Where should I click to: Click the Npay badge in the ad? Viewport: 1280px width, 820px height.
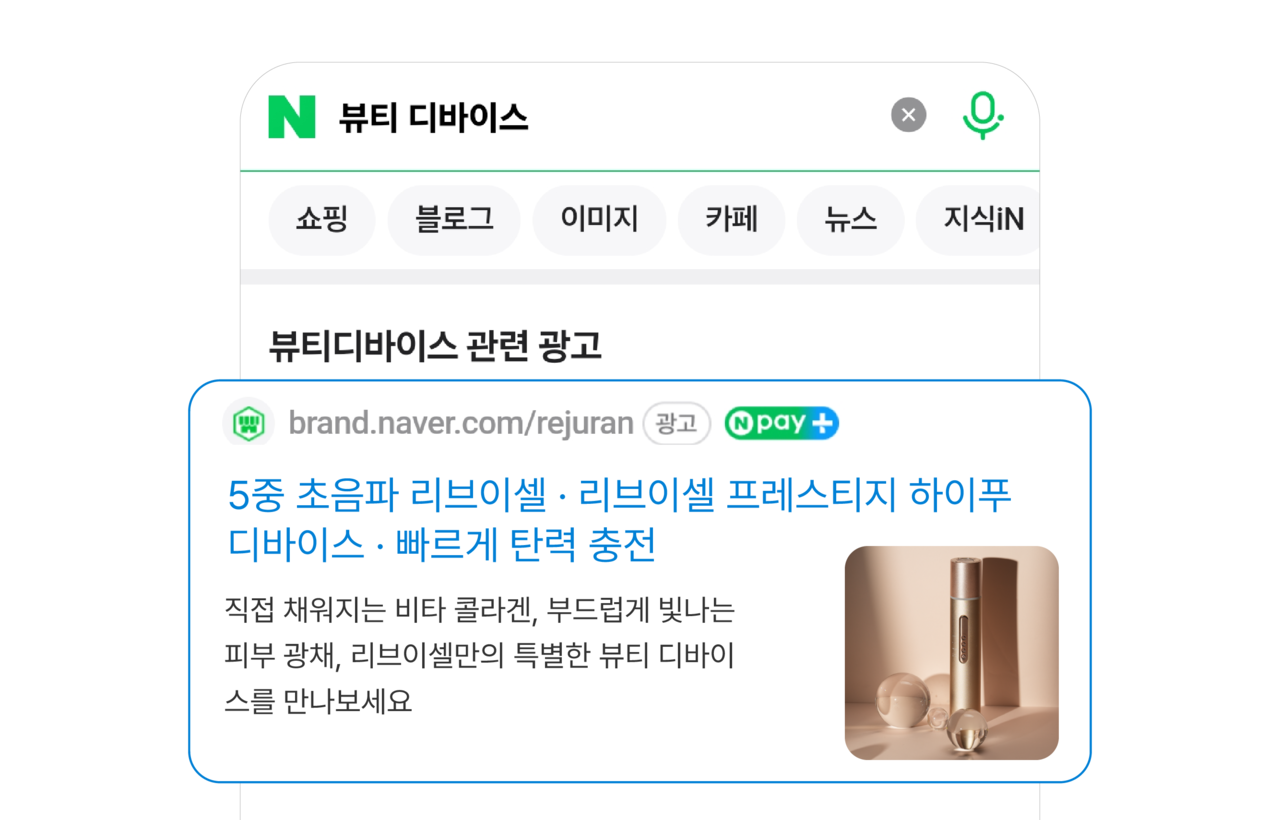point(782,423)
